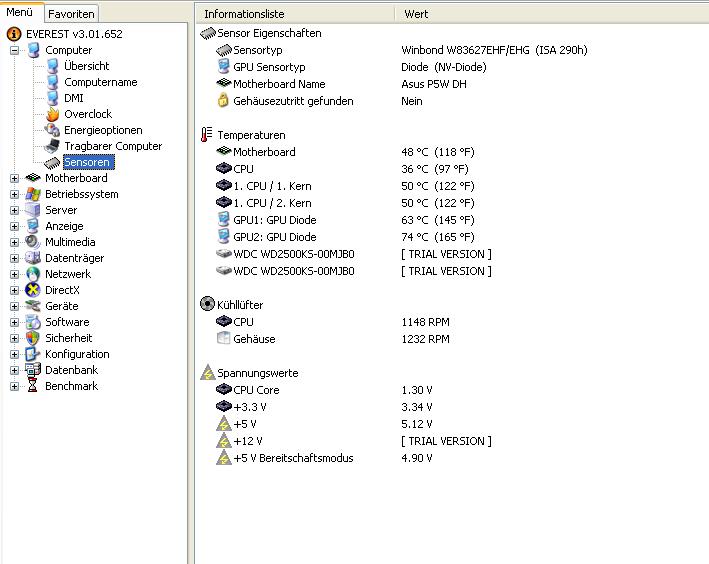The height and width of the screenshot is (564, 709).
Task: Collapse the Computer tree node
Action: pyautogui.click(x=14, y=50)
